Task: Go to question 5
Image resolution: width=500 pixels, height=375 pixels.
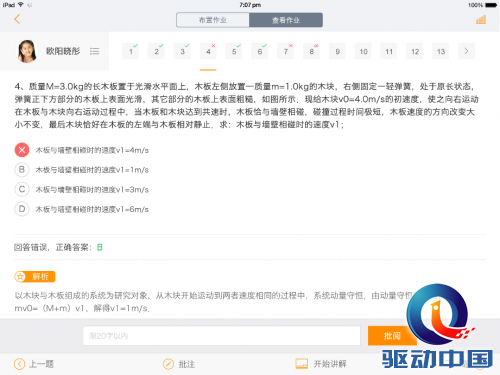Action: pos(234,51)
